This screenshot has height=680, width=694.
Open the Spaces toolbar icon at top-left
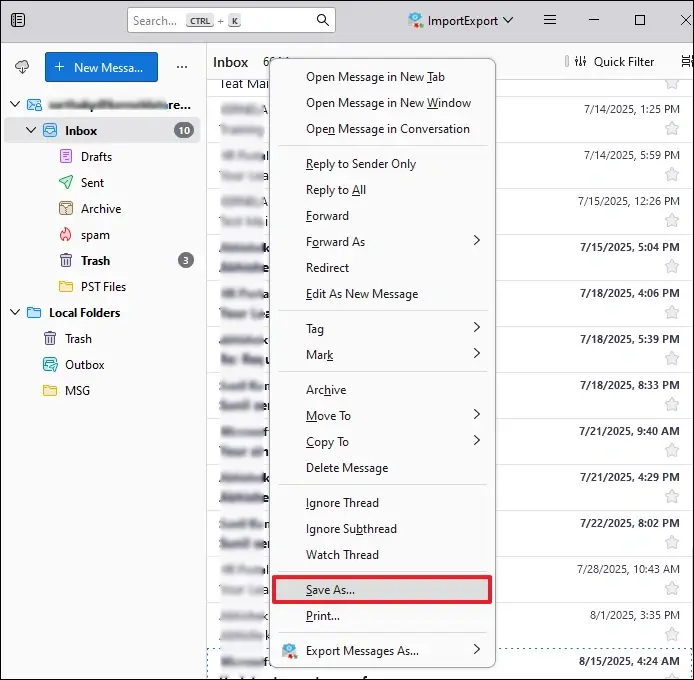(x=18, y=20)
